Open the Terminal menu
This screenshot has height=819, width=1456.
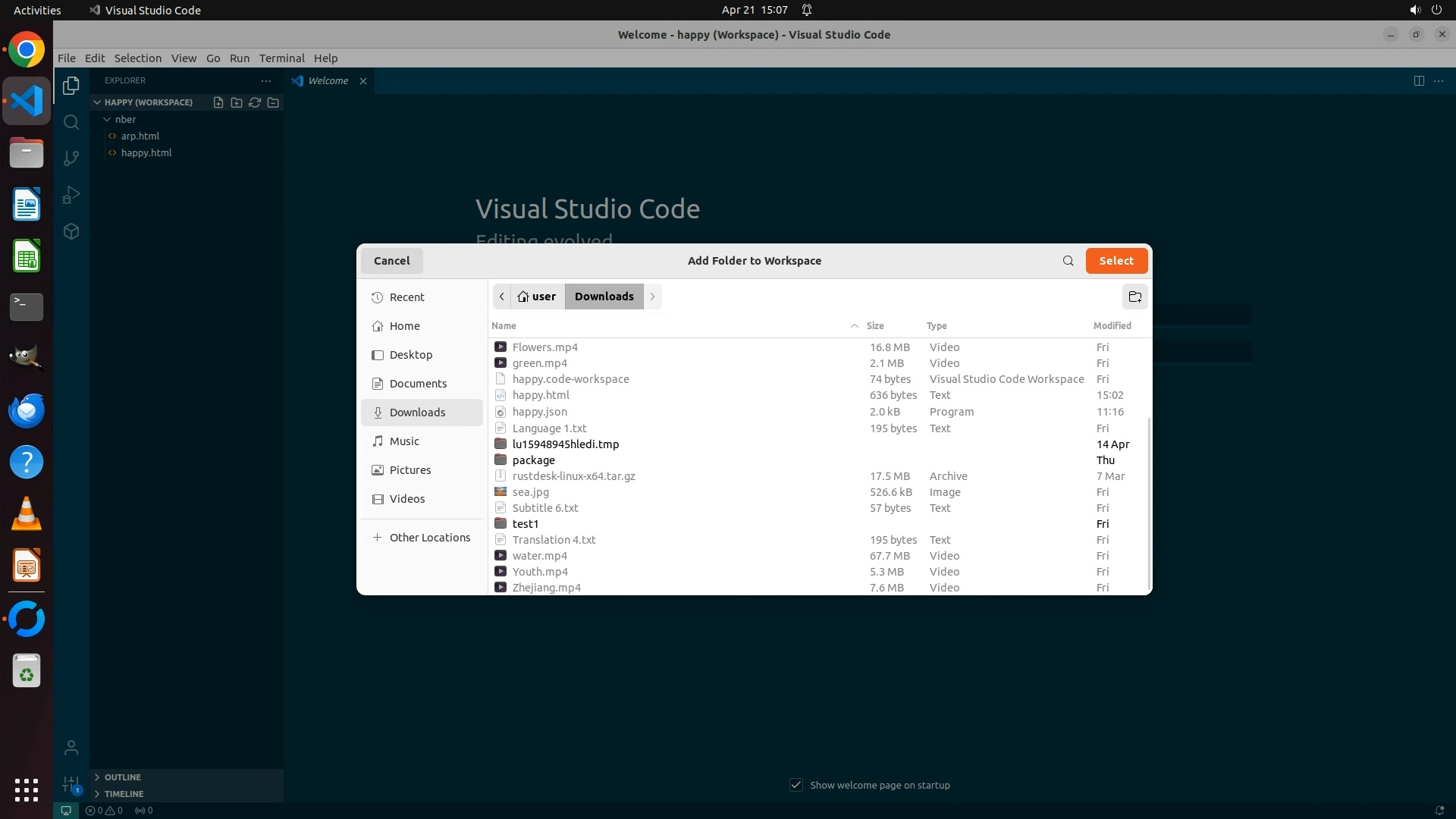(281, 58)
